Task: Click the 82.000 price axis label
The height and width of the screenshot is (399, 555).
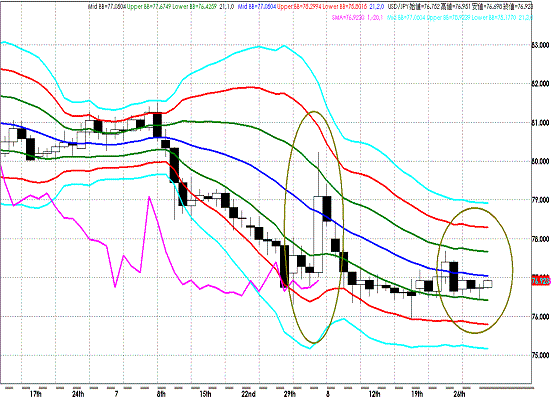Action: [x=541, y=84]
